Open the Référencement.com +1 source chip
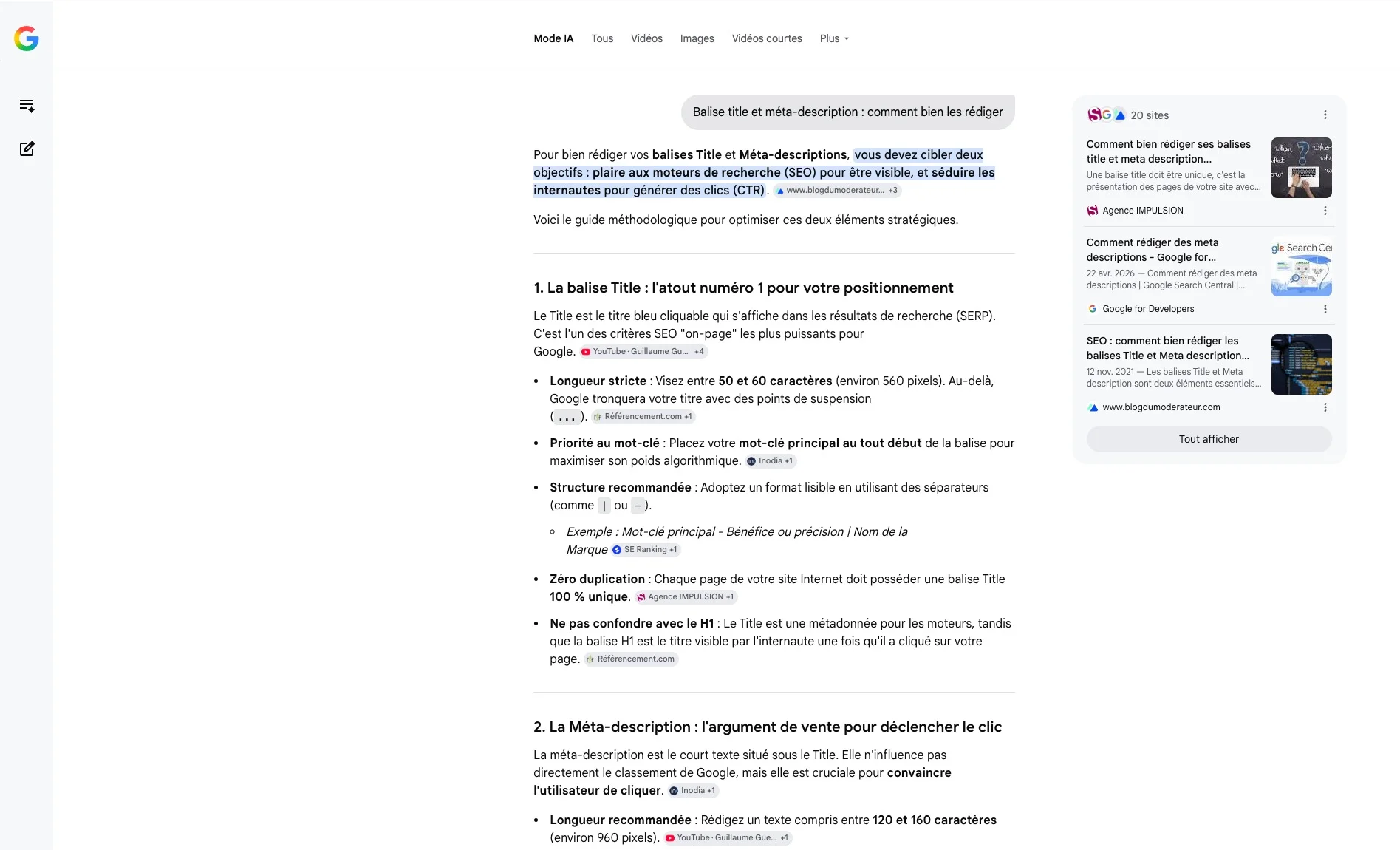The height and width of the screenshot is (850, 1400). pyautogui.click(x=643, y=417)
